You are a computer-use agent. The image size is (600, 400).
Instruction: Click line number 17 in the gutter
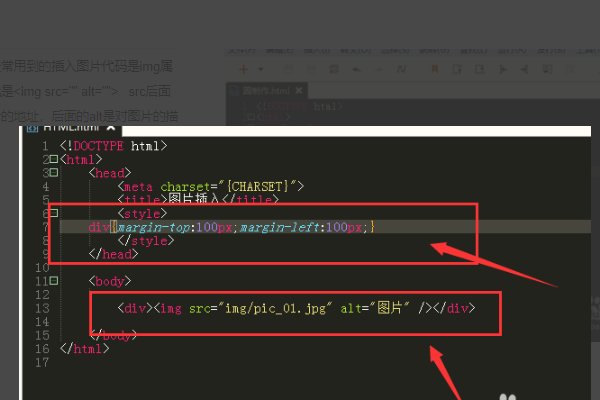point(42,362)
